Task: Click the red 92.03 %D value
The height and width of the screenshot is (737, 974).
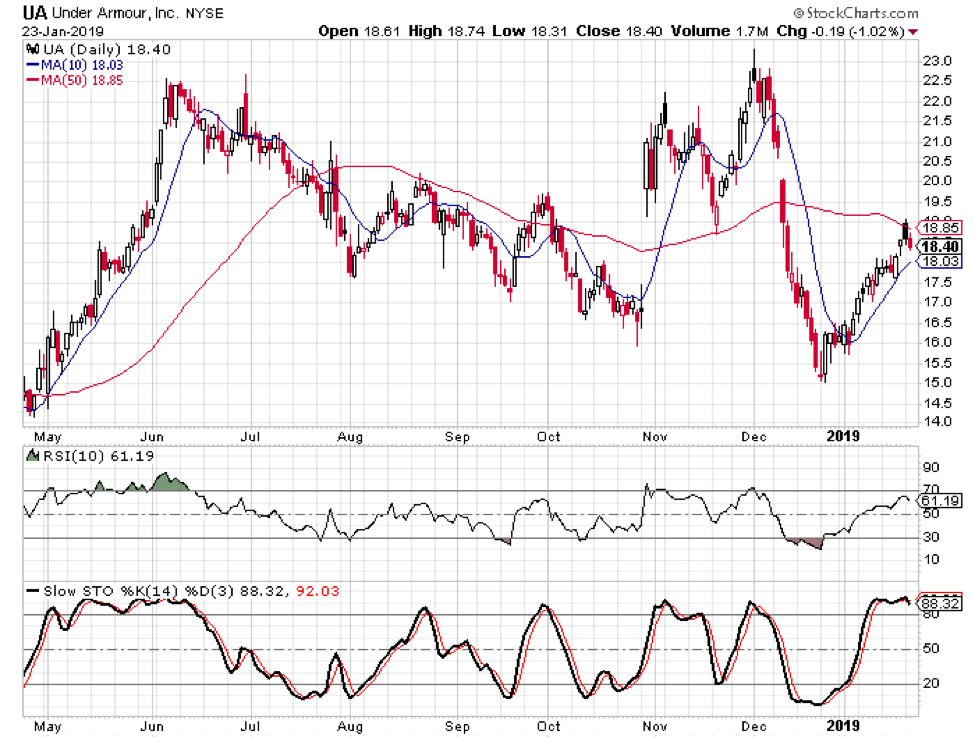Action: point(317,591)
